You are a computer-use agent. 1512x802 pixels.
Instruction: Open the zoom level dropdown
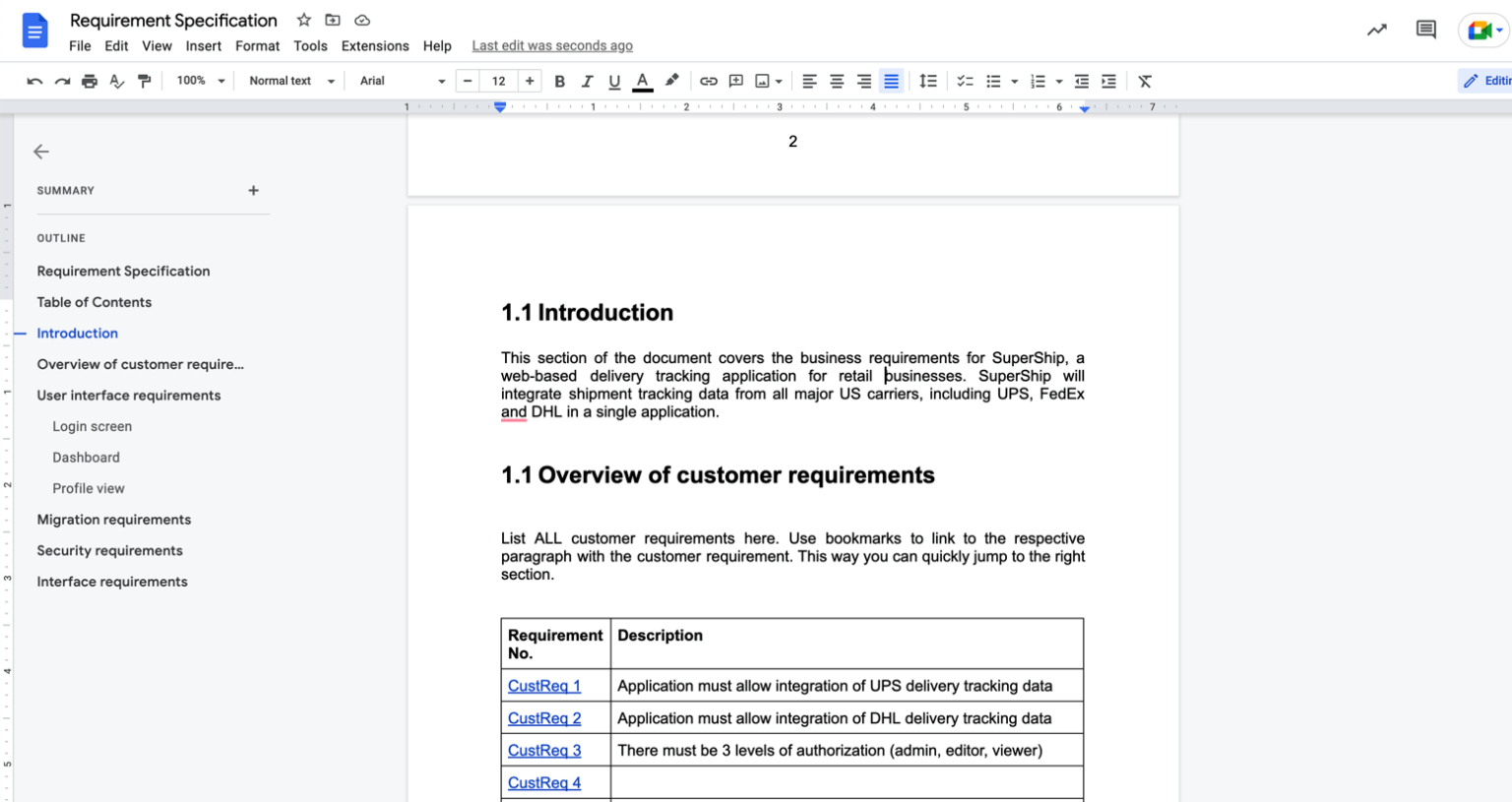200,81
